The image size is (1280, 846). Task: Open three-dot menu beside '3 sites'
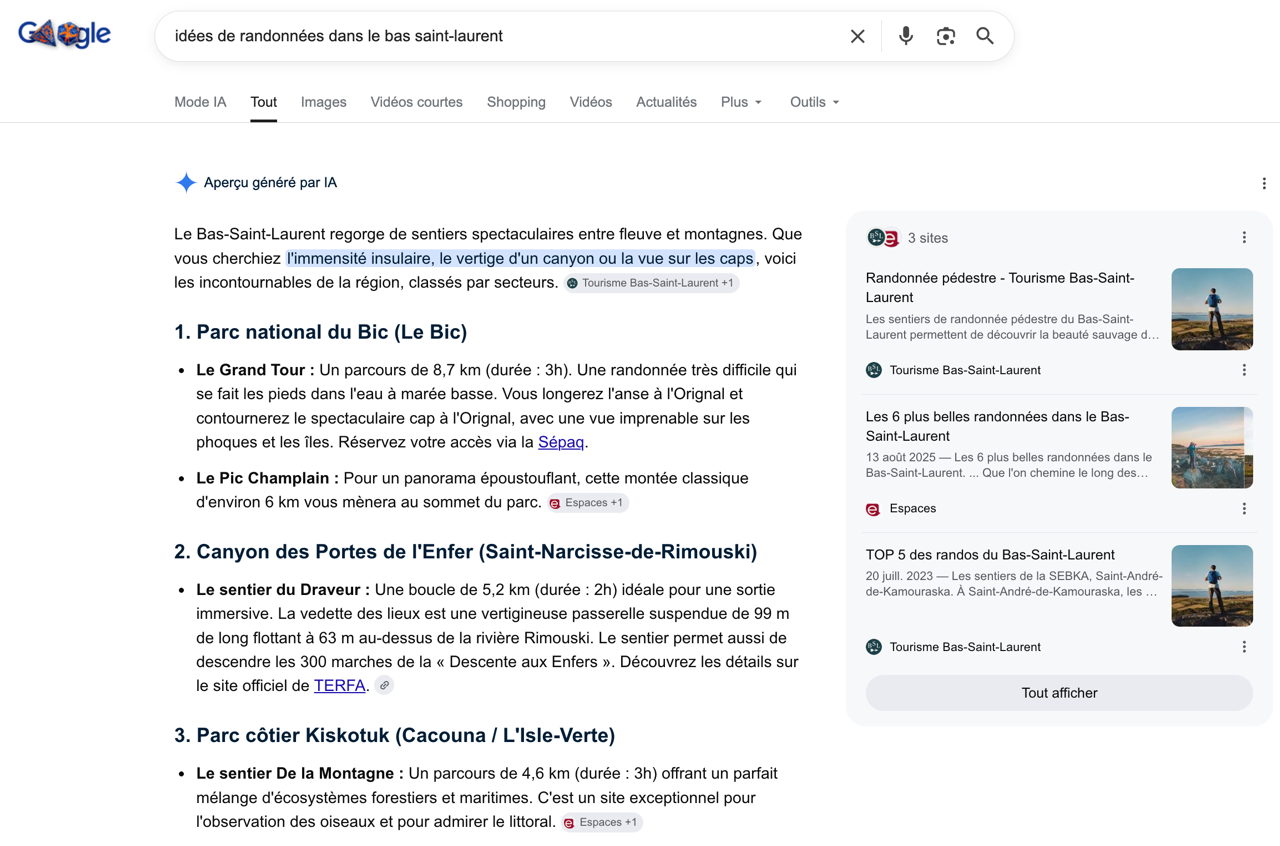[1244, 238]
